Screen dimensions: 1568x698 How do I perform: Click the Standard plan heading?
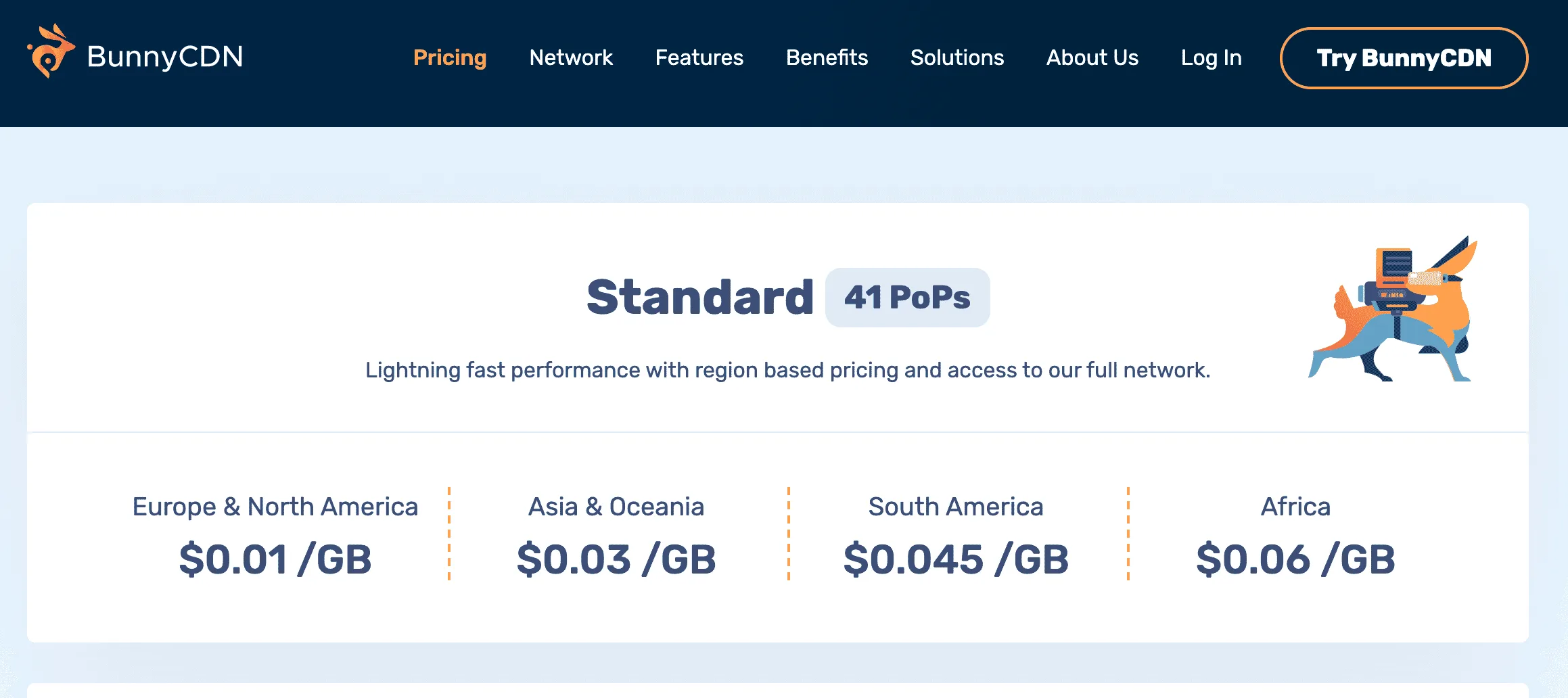coord(700,297)
